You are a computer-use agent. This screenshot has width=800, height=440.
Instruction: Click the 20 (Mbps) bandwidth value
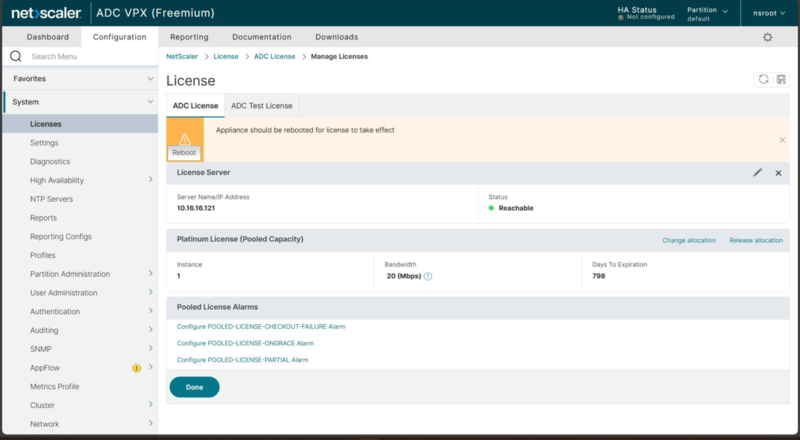pyautogui.click(x=404, y=276)
